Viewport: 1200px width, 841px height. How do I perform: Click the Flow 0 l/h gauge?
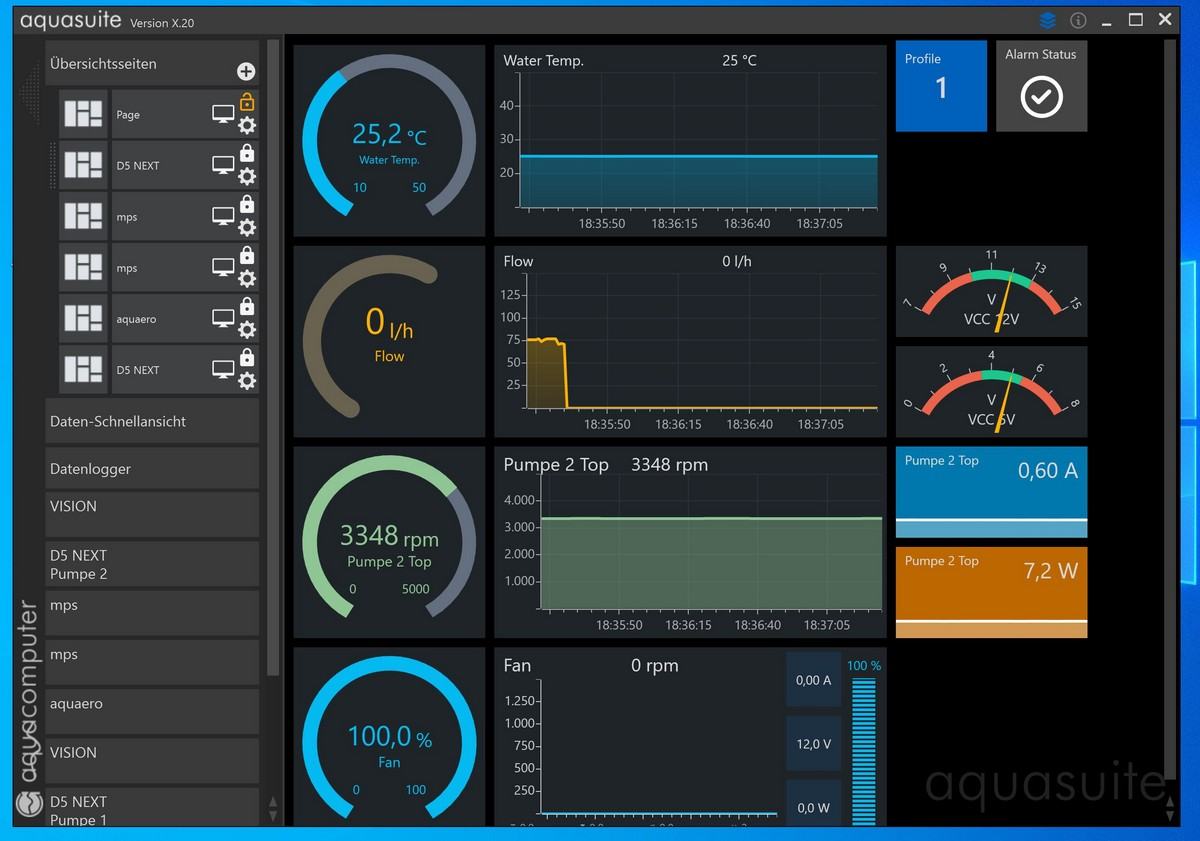(x=389, y=341)
